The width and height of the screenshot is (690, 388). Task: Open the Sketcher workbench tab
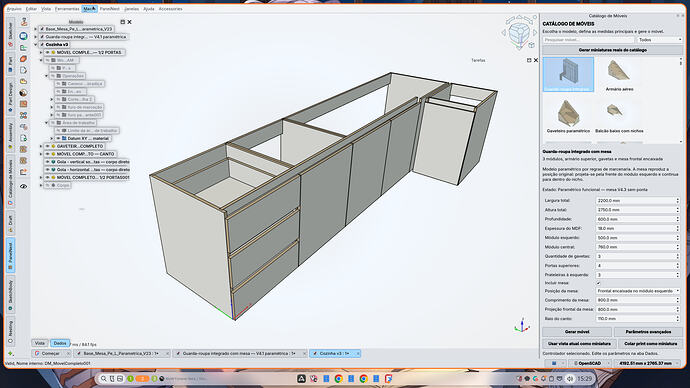(x=11, y=33)
